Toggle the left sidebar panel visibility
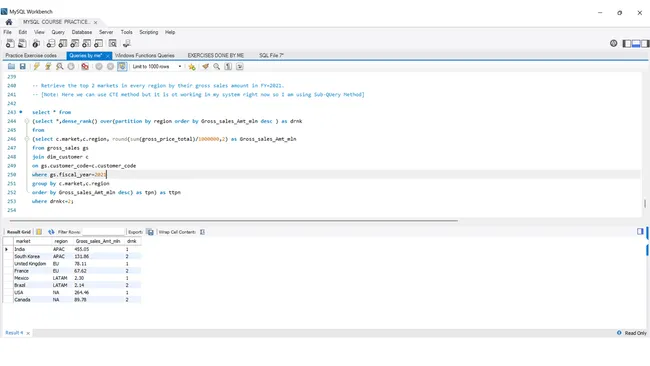Image resolution: width=650 pixels, height=366 pixels. click(x=627, y=44)
